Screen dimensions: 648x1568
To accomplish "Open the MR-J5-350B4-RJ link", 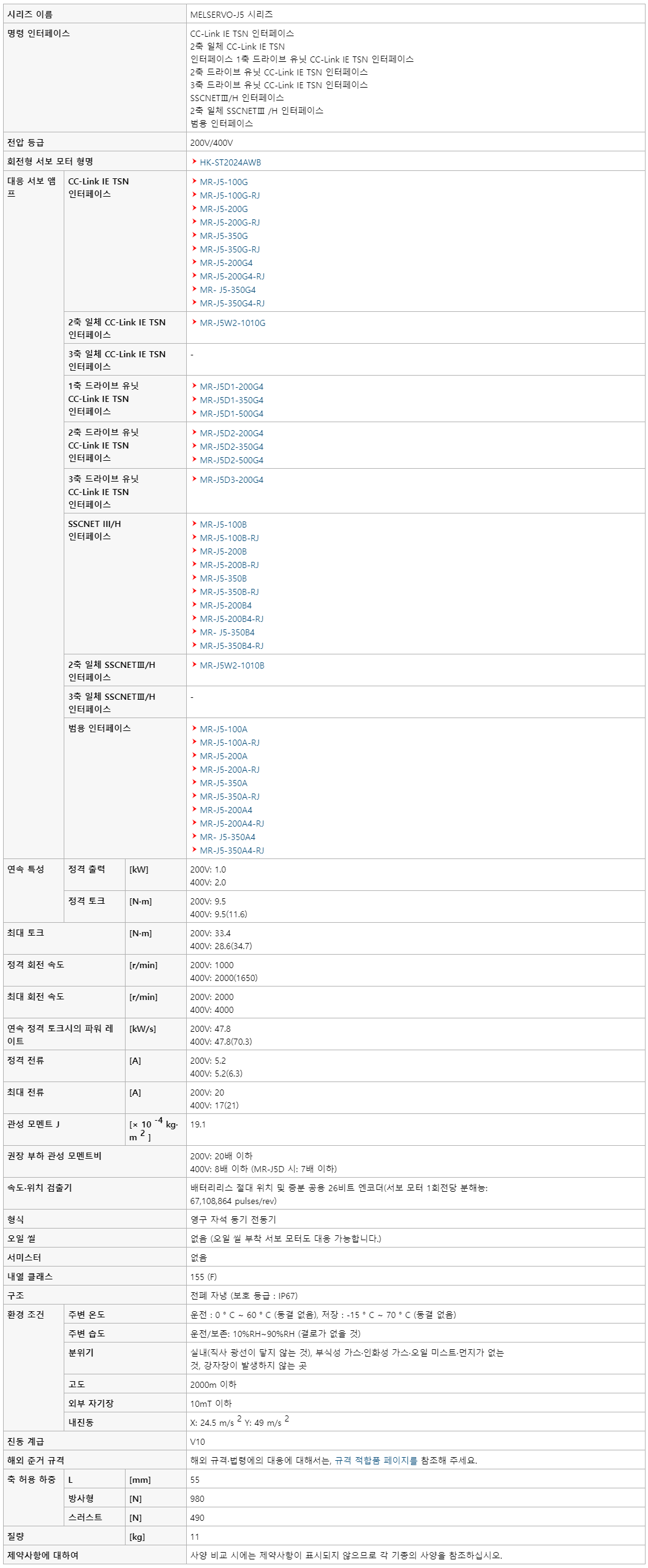I will (x=232, y=646).
